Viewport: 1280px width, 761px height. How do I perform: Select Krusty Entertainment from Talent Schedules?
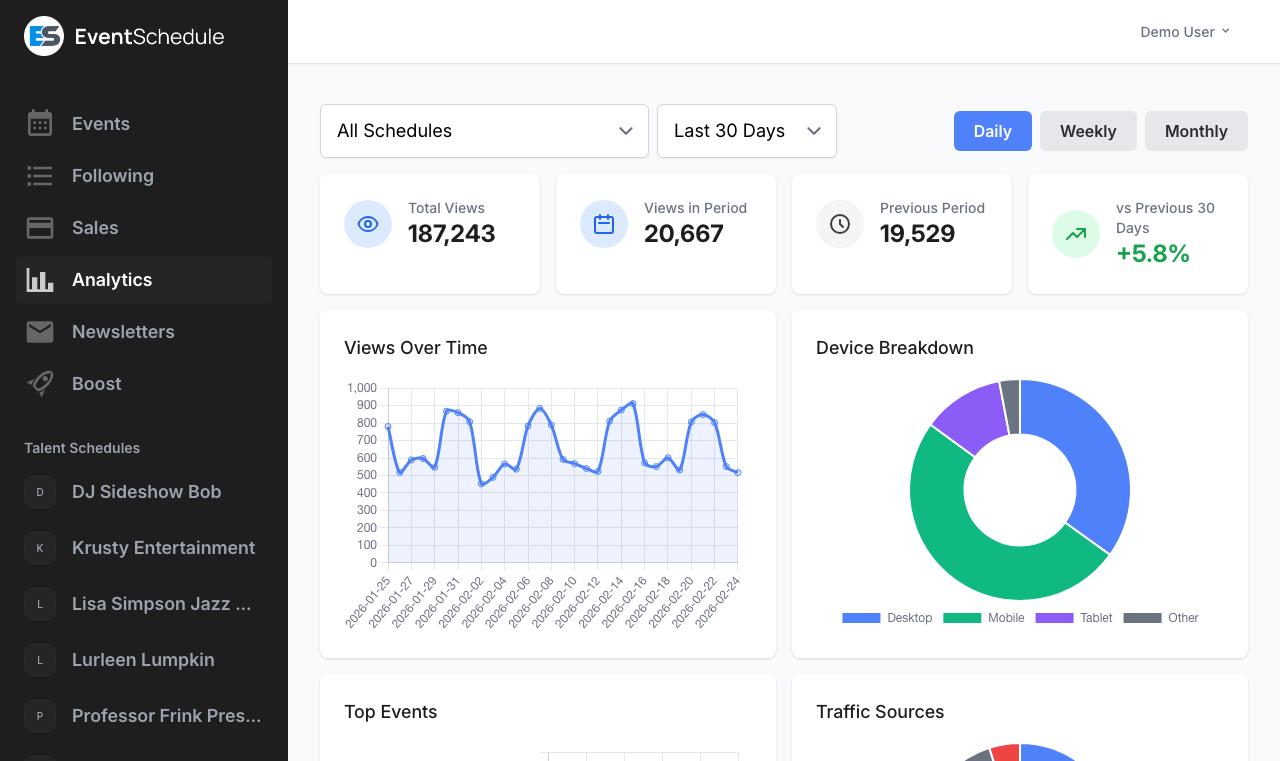[163, 547]
